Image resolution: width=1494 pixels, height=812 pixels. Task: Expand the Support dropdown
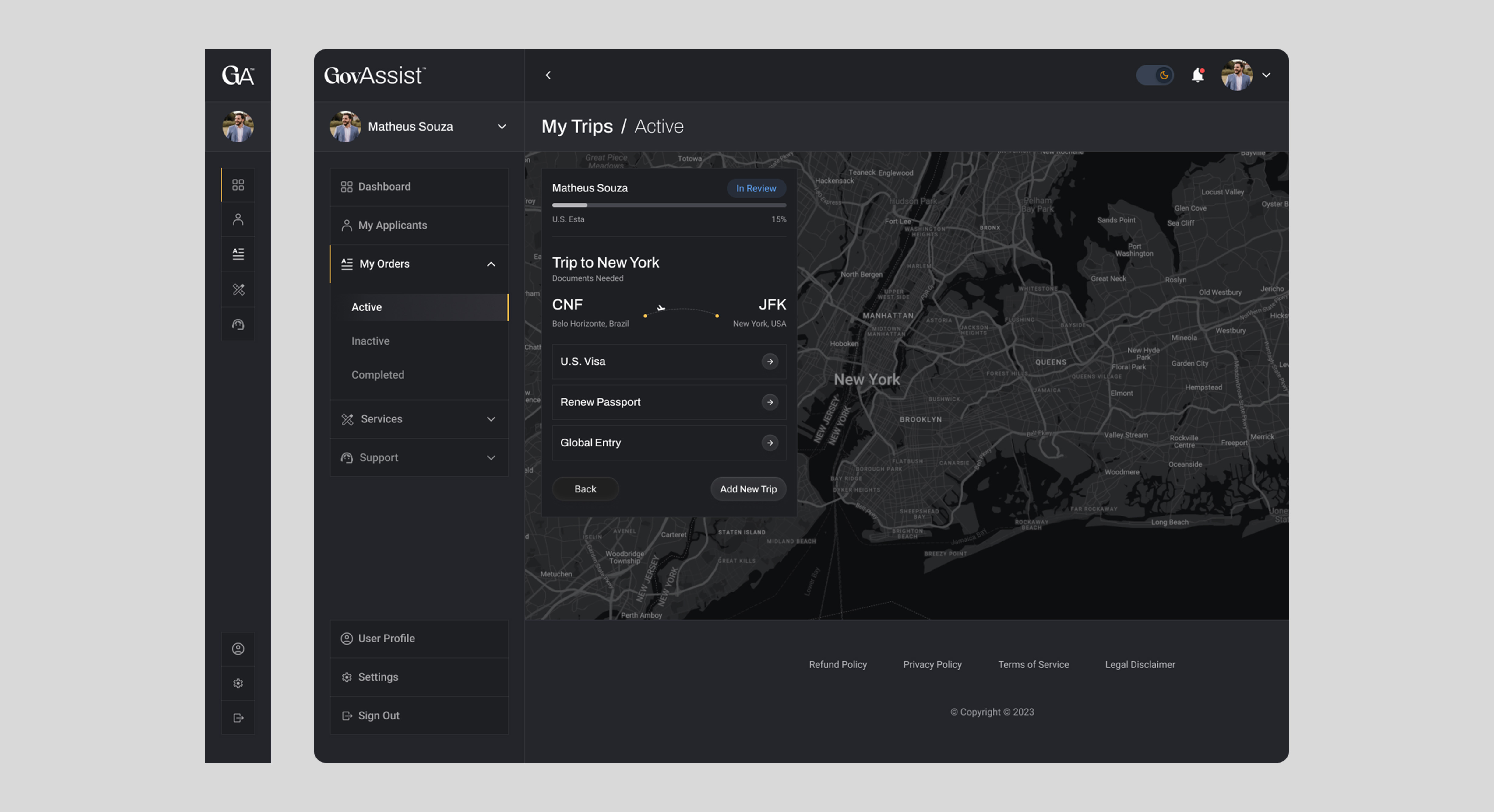(x=491, y=457)
